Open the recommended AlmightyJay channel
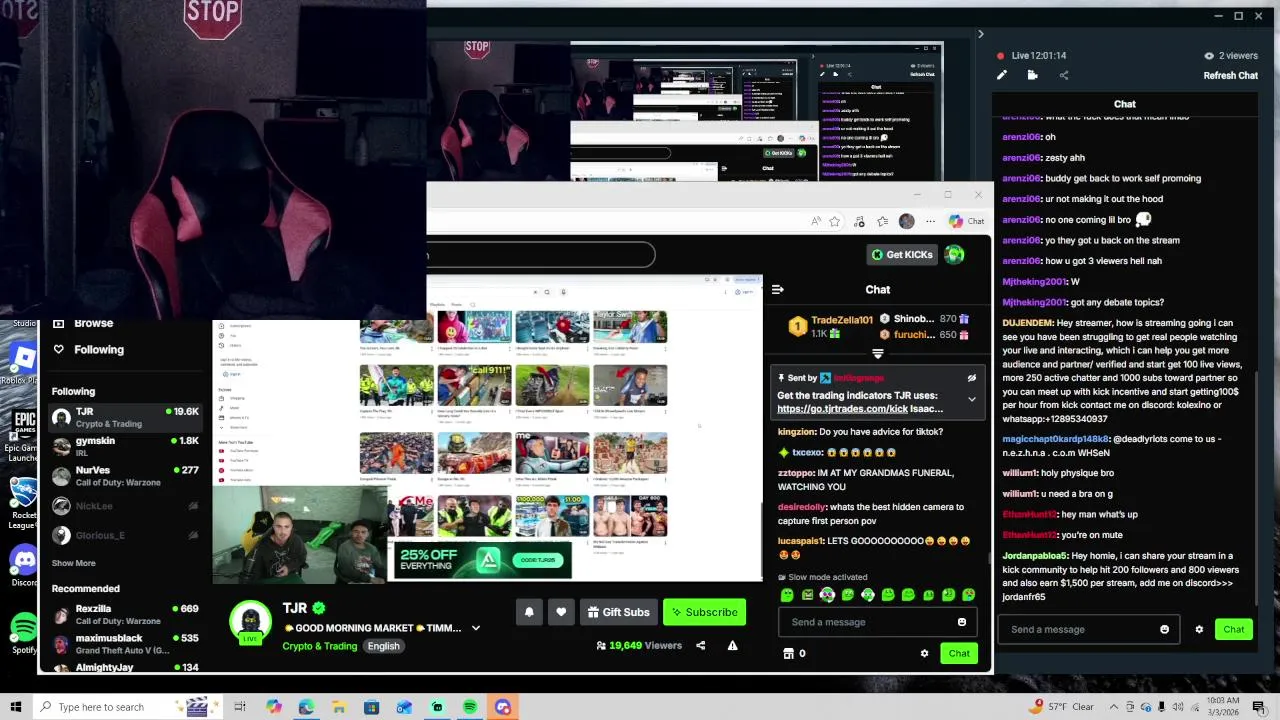Screen dimensions: 1280x720 (125, 667)
